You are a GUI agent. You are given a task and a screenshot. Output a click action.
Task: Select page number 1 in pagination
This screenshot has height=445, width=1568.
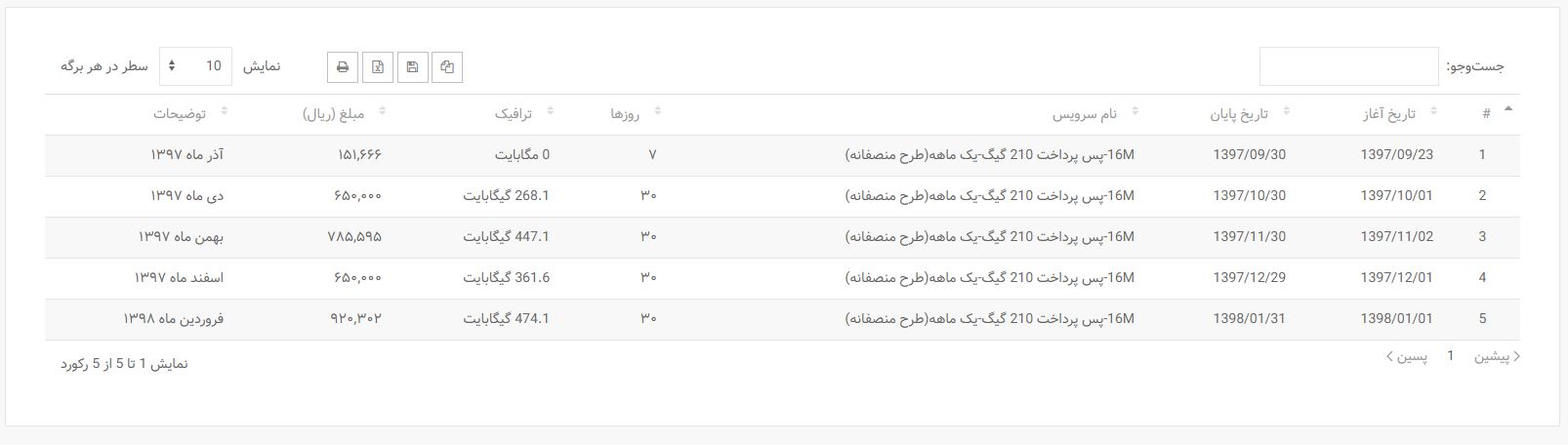[x=1451, y=356]
